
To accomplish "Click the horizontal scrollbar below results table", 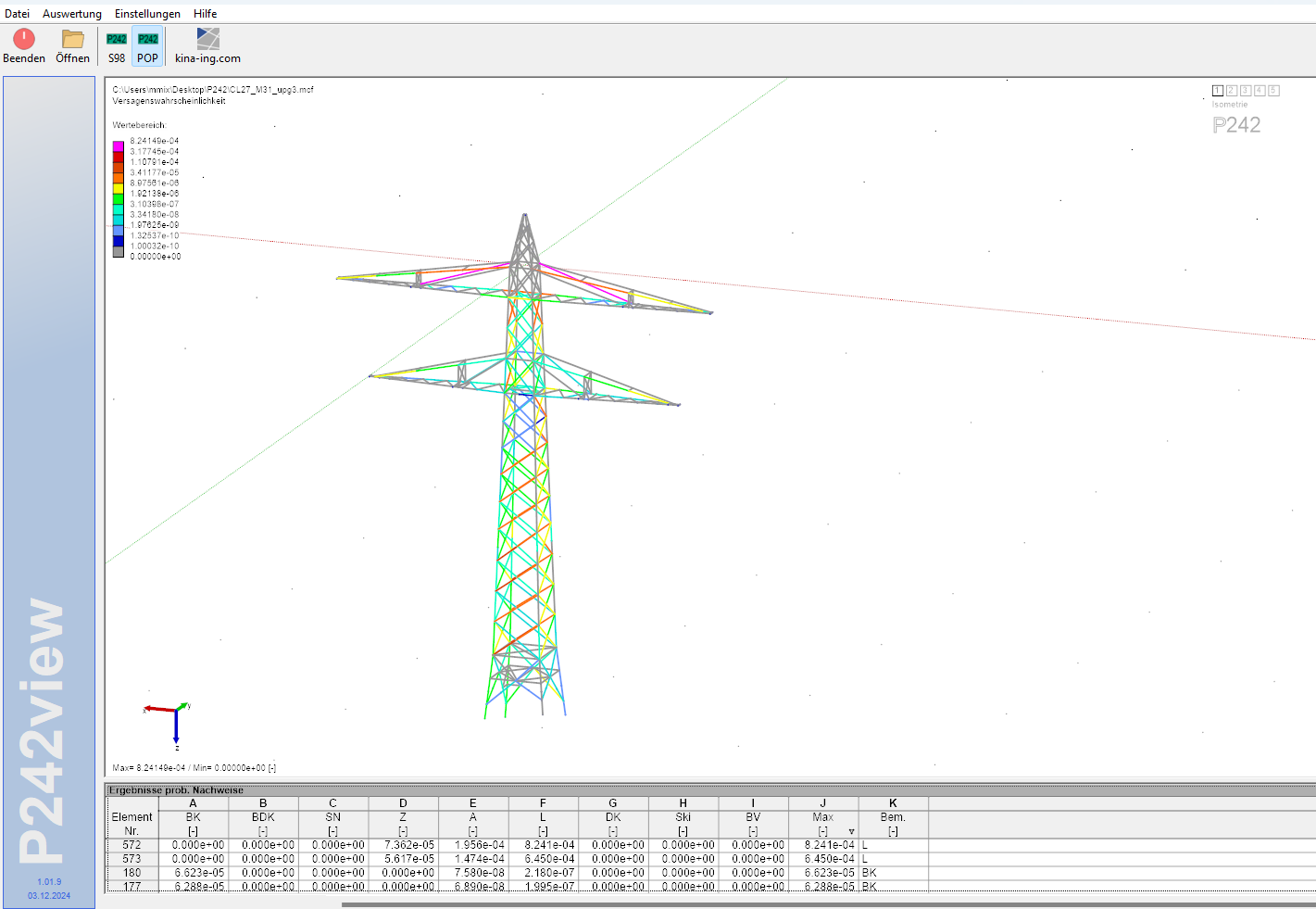I will [824, 904].
